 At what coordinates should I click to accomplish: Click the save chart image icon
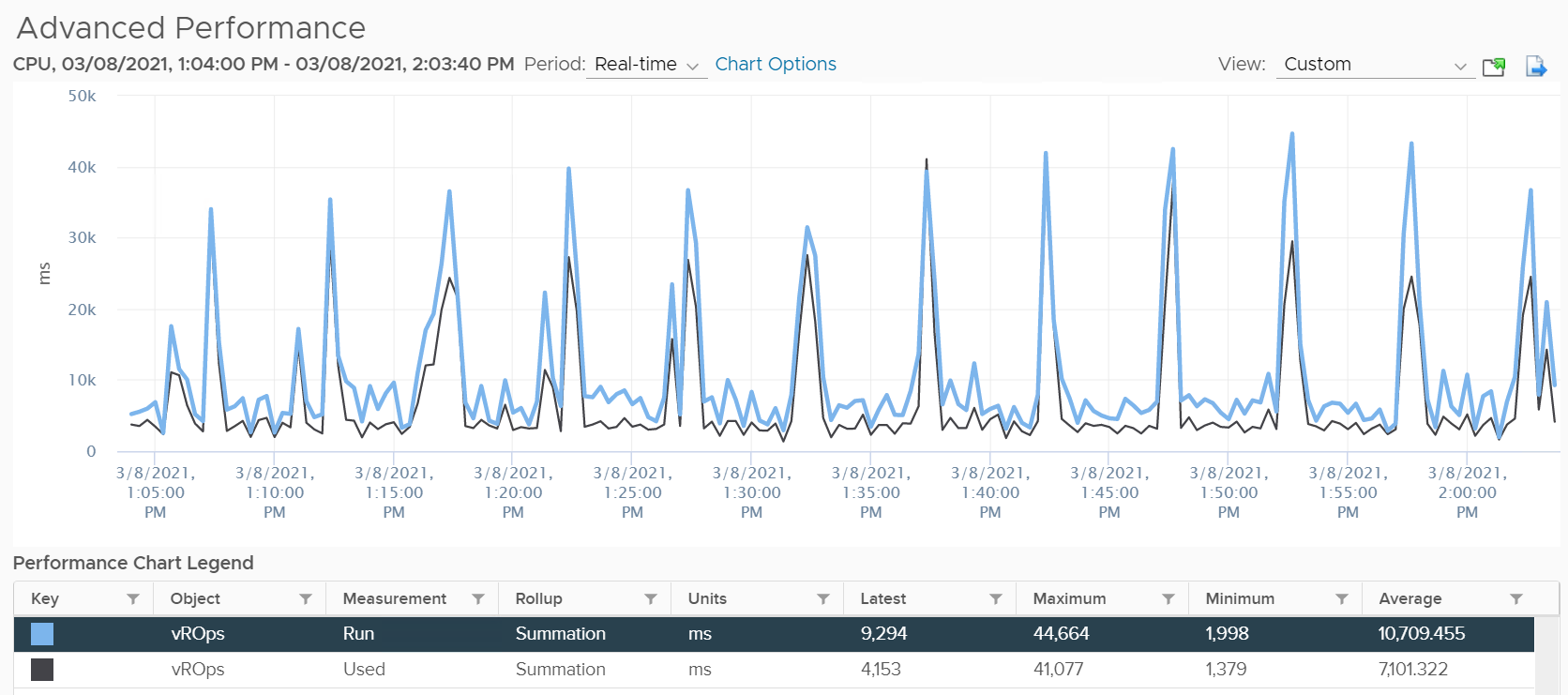[x=1494, y=66]
